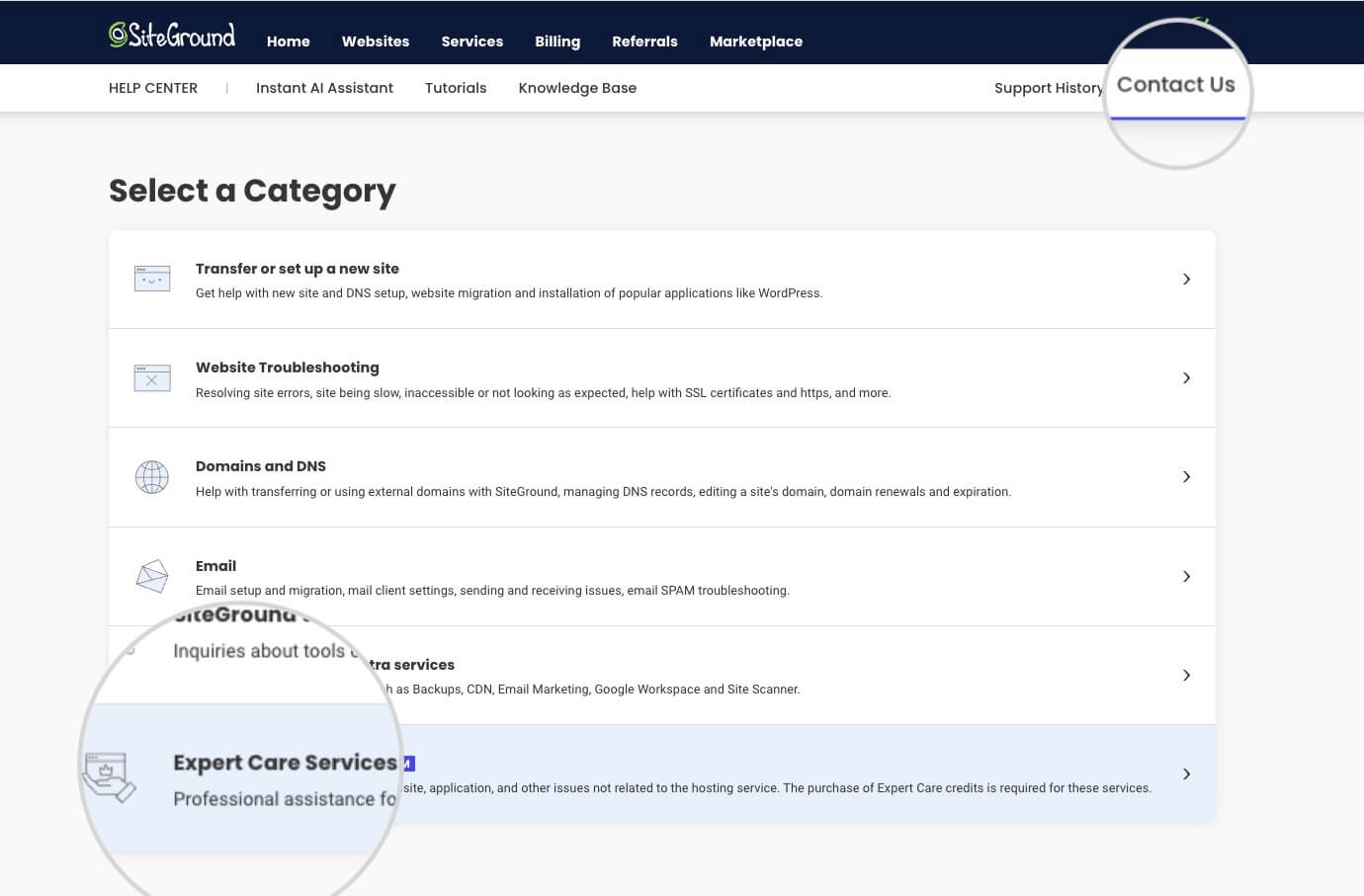Open the Services menu item

(472, 41)
